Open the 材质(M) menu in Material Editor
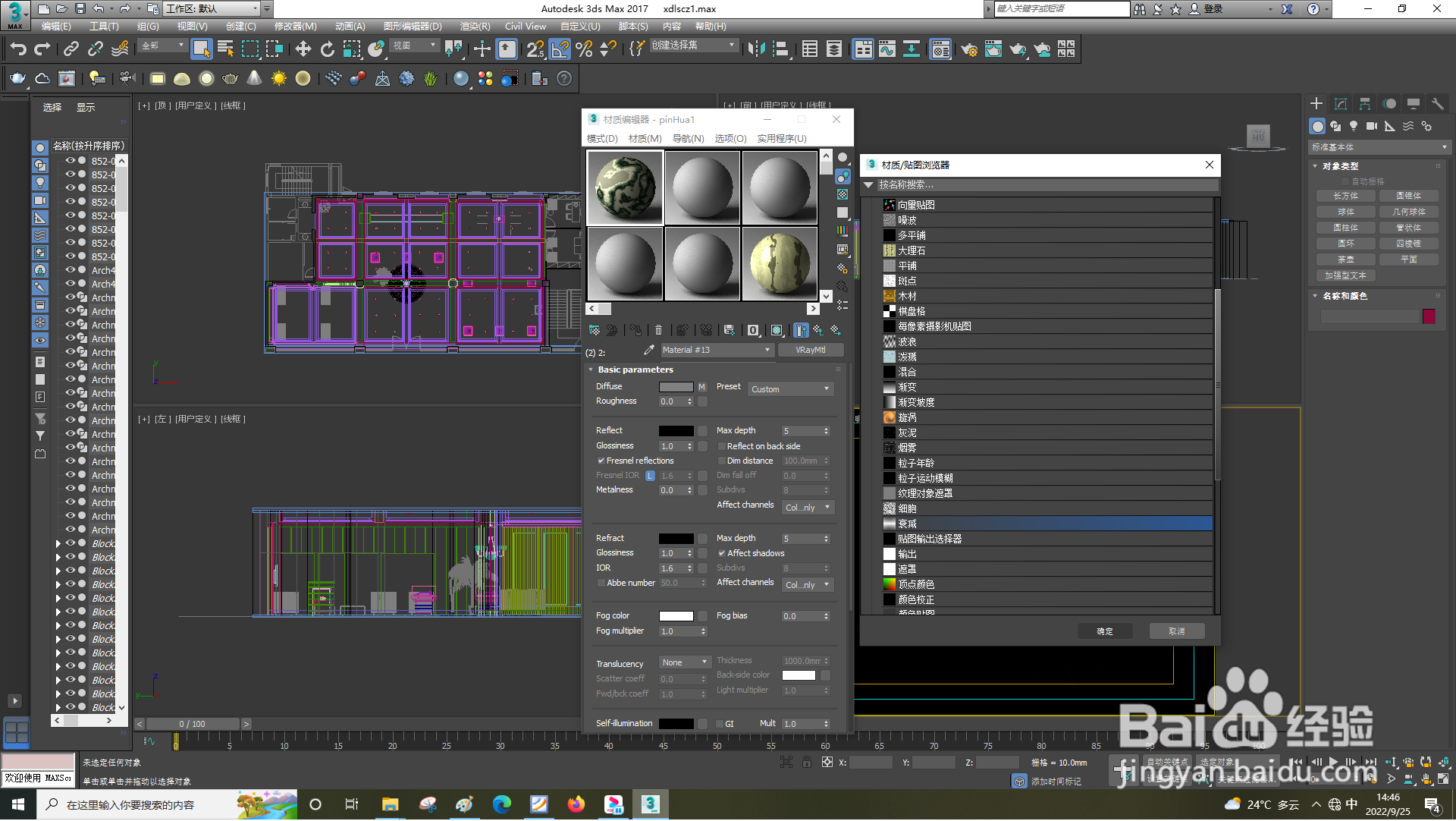 pos(644,138)
